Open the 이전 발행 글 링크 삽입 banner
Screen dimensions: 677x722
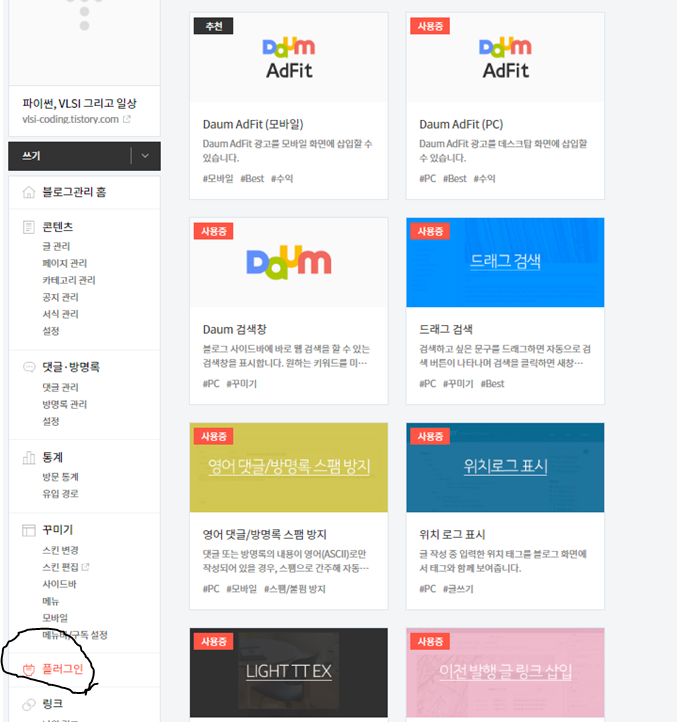[505, 673]
